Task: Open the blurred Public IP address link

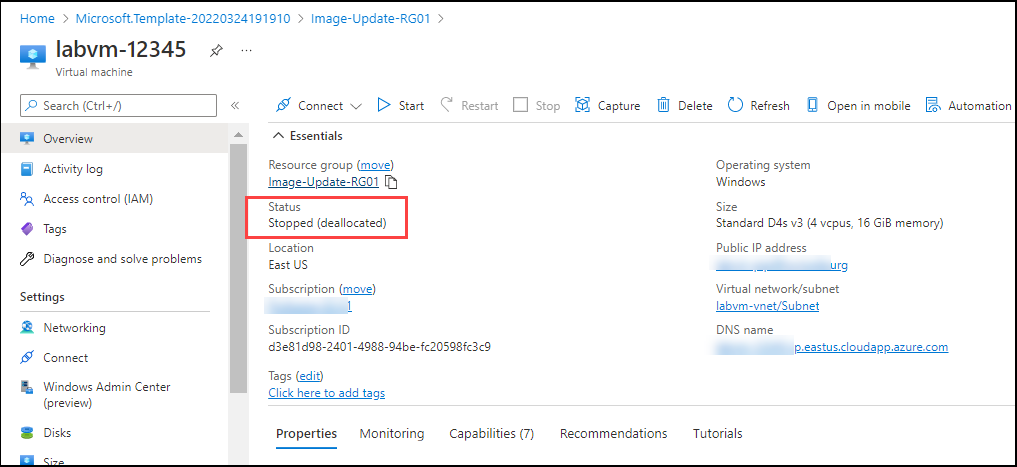Action: coord(782,265)
